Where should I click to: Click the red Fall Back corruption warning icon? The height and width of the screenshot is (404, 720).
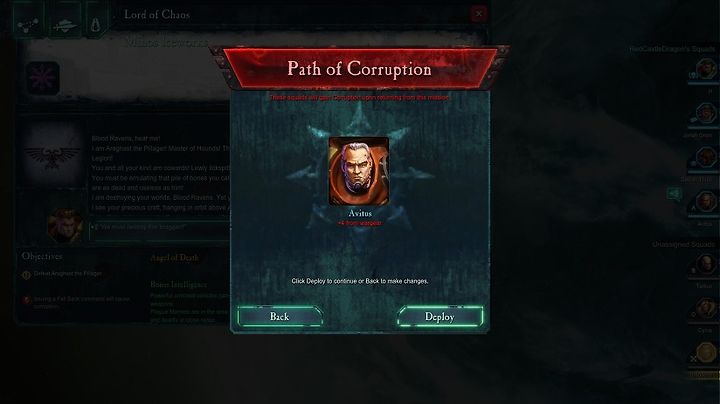coord(26,300)
